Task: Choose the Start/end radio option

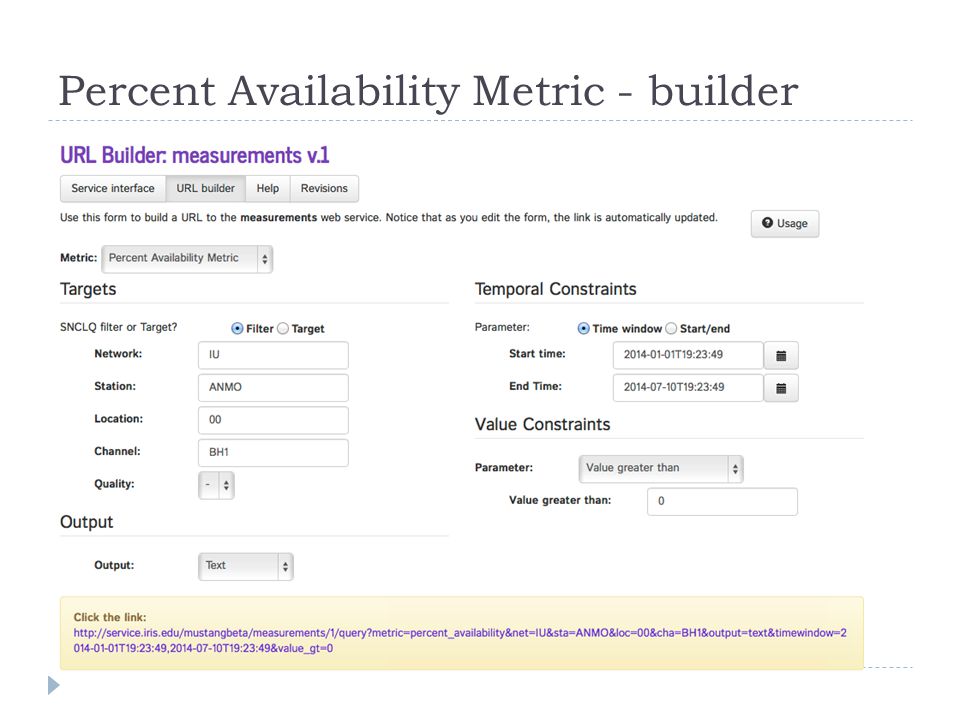Action: [x=671, y=329]
